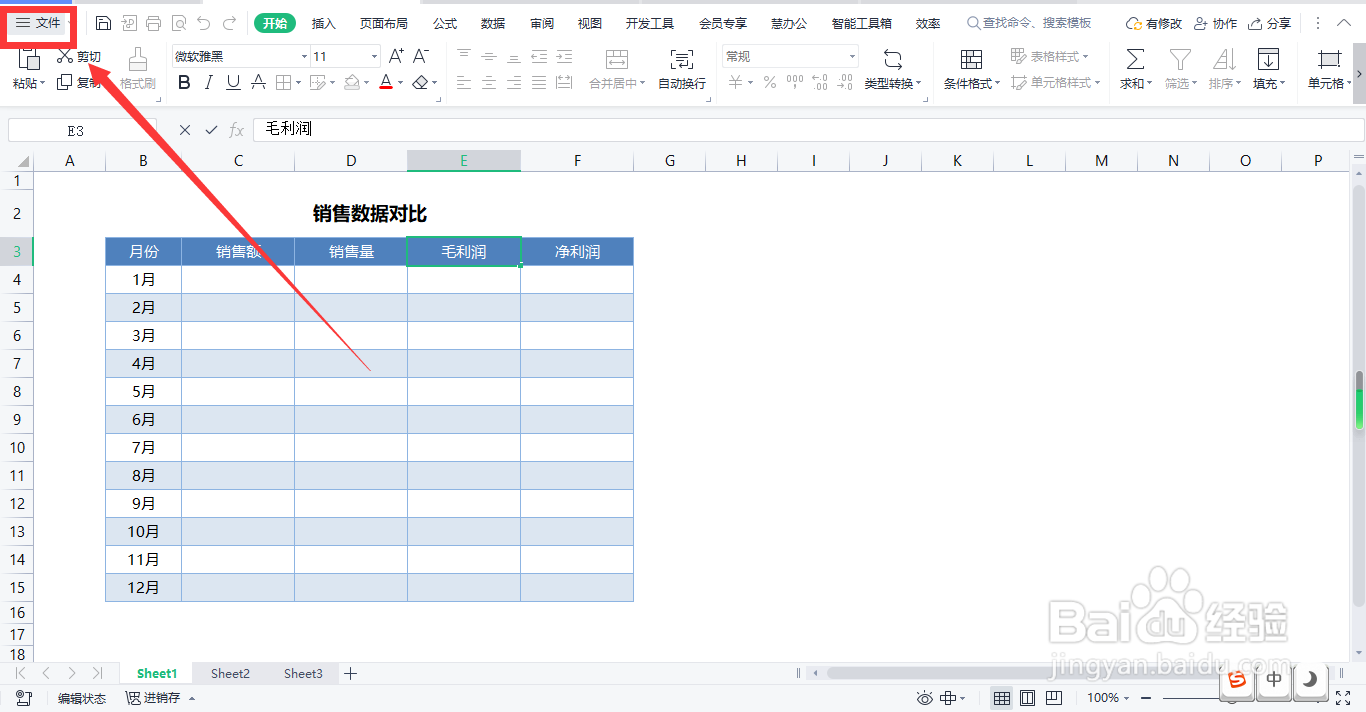Image resolution: width=1366 pixels, height=712 pixels.
Task: Click the fill color bucket swatch
Action: point(352,83)
